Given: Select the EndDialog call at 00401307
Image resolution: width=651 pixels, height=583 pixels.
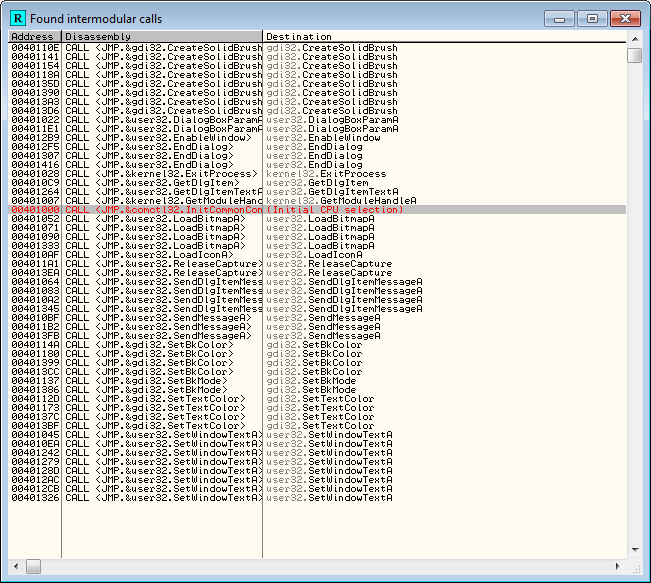Looking at the screenshot, I should pos(317,156).
